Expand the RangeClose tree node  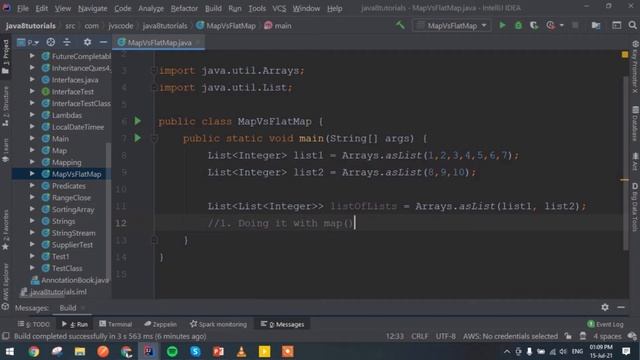[x=32, y=197]
